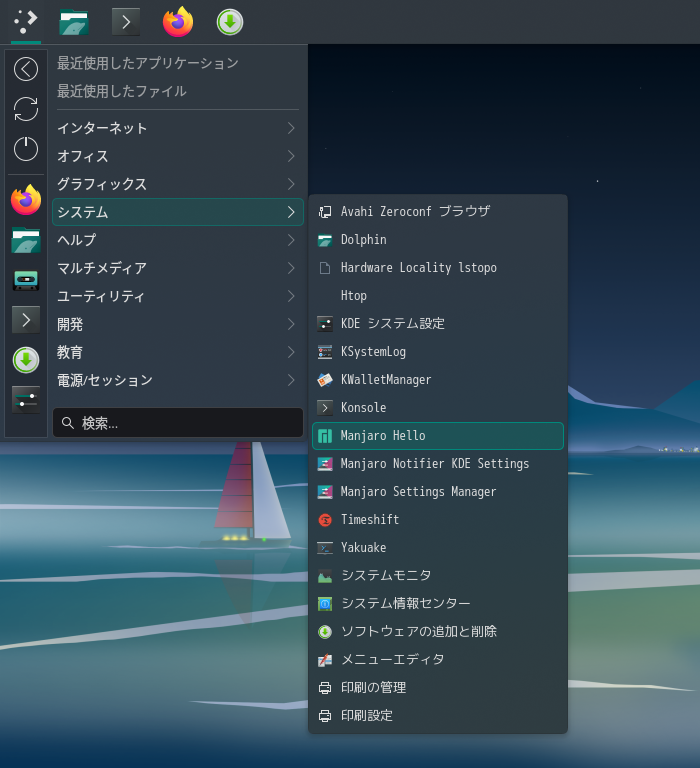700x768 pixels.
Task: Click the KSystemLog icon
Action: (325, 352)
